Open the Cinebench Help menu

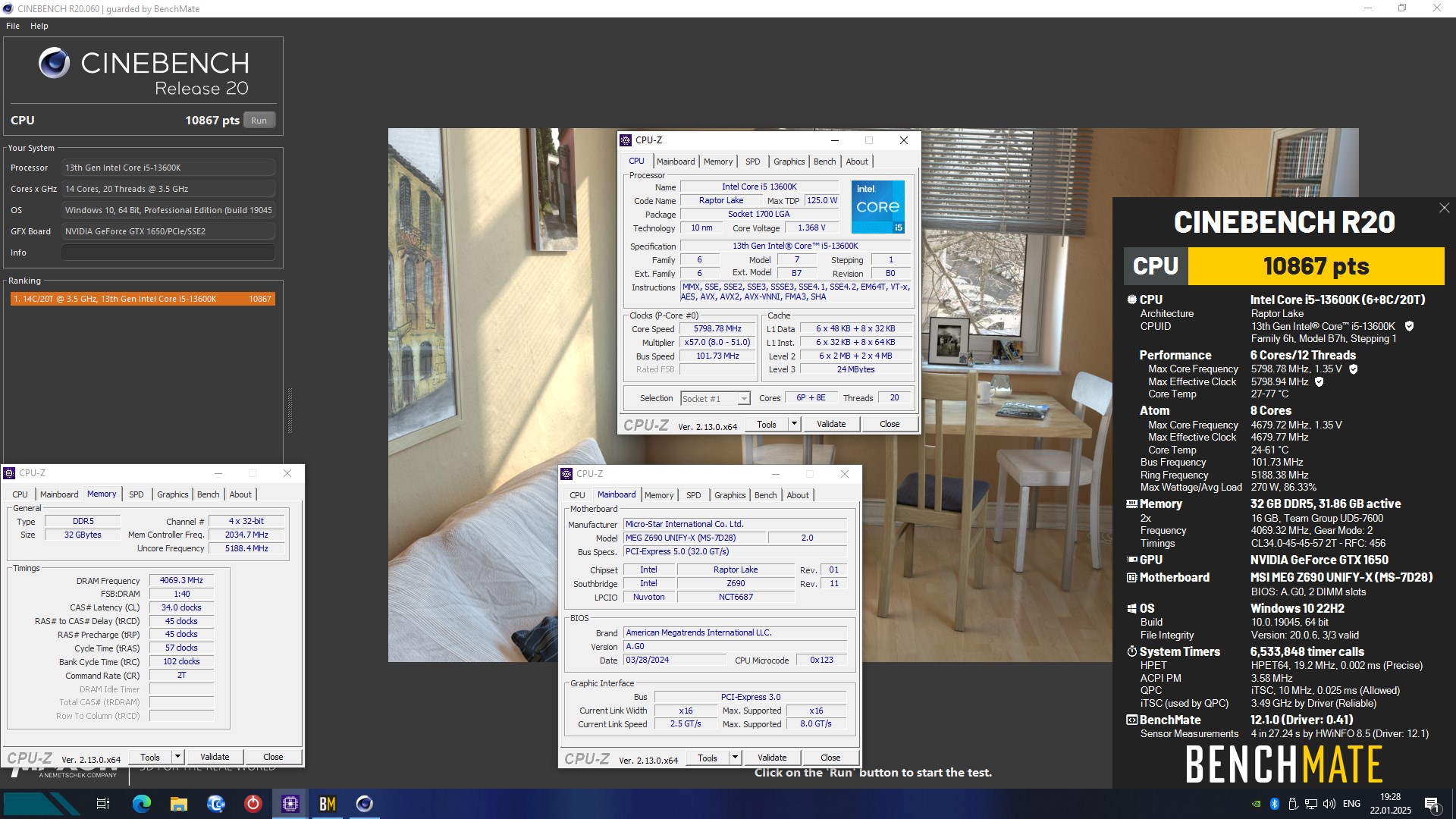39,26
